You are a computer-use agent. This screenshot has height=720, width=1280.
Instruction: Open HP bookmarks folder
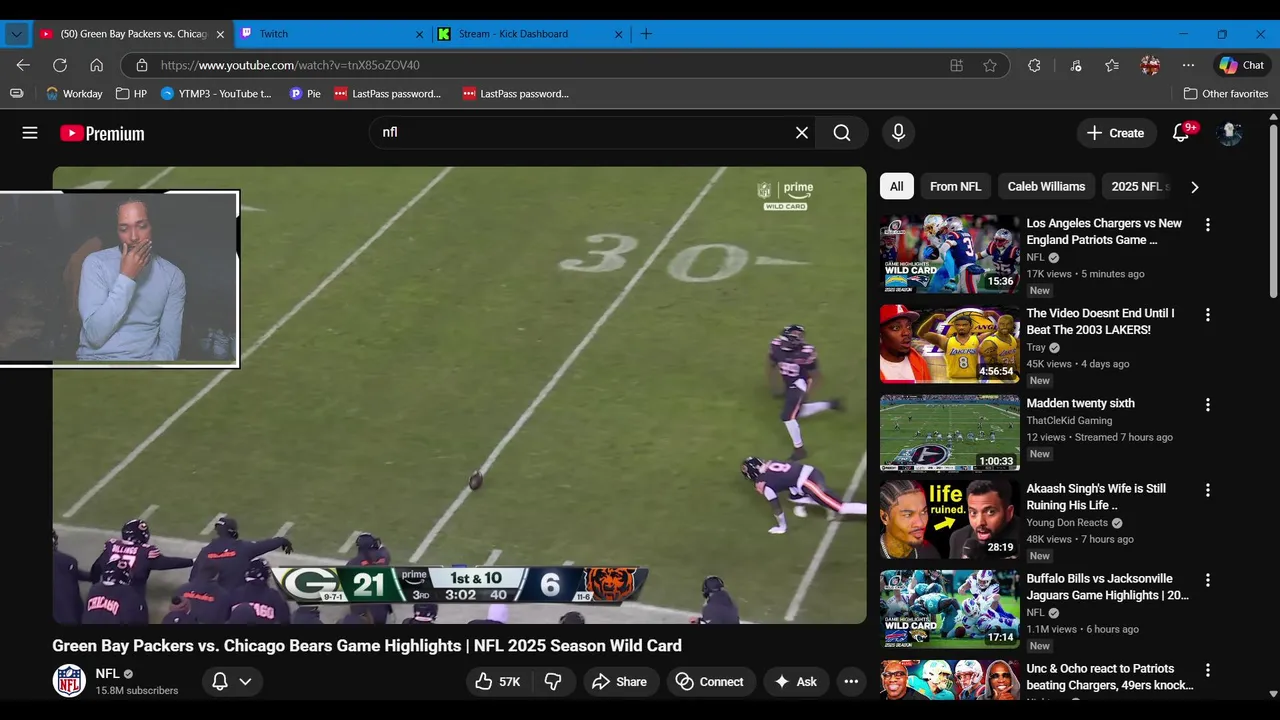click(x=131, y=94)
